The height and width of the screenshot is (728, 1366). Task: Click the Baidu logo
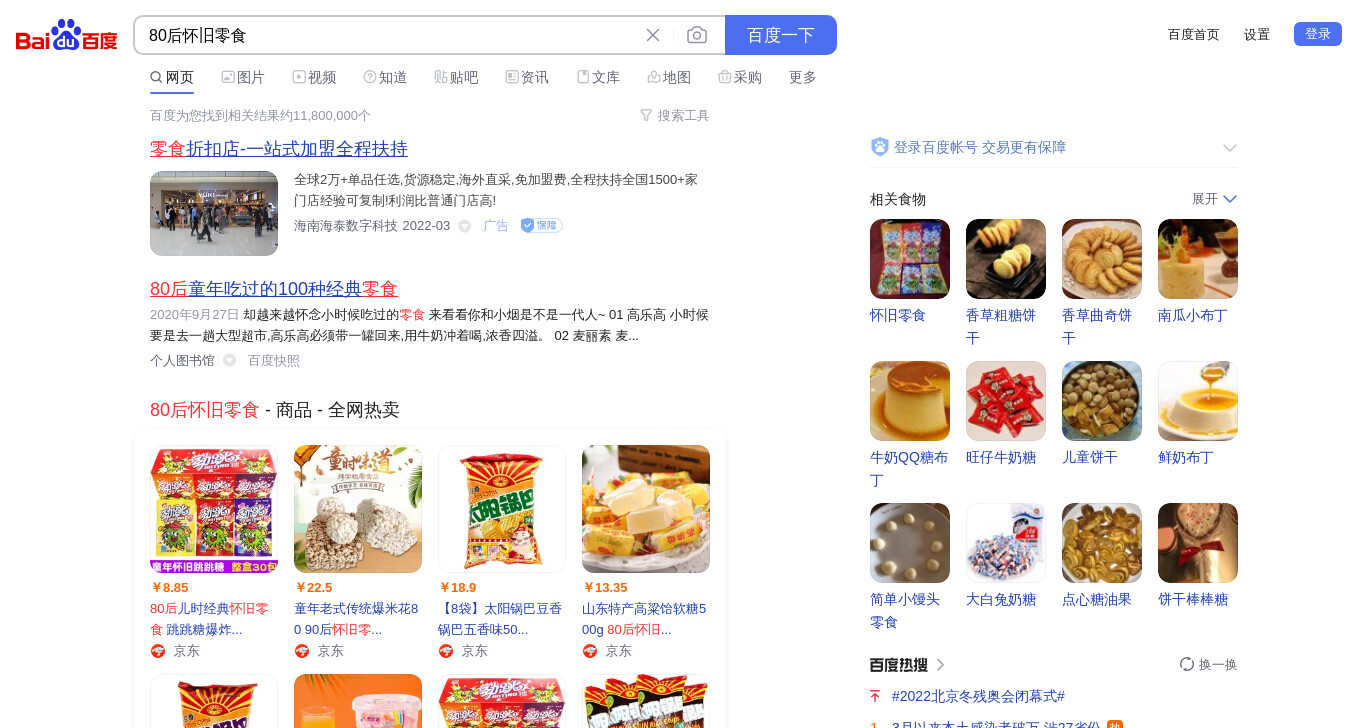click(67, 35)
